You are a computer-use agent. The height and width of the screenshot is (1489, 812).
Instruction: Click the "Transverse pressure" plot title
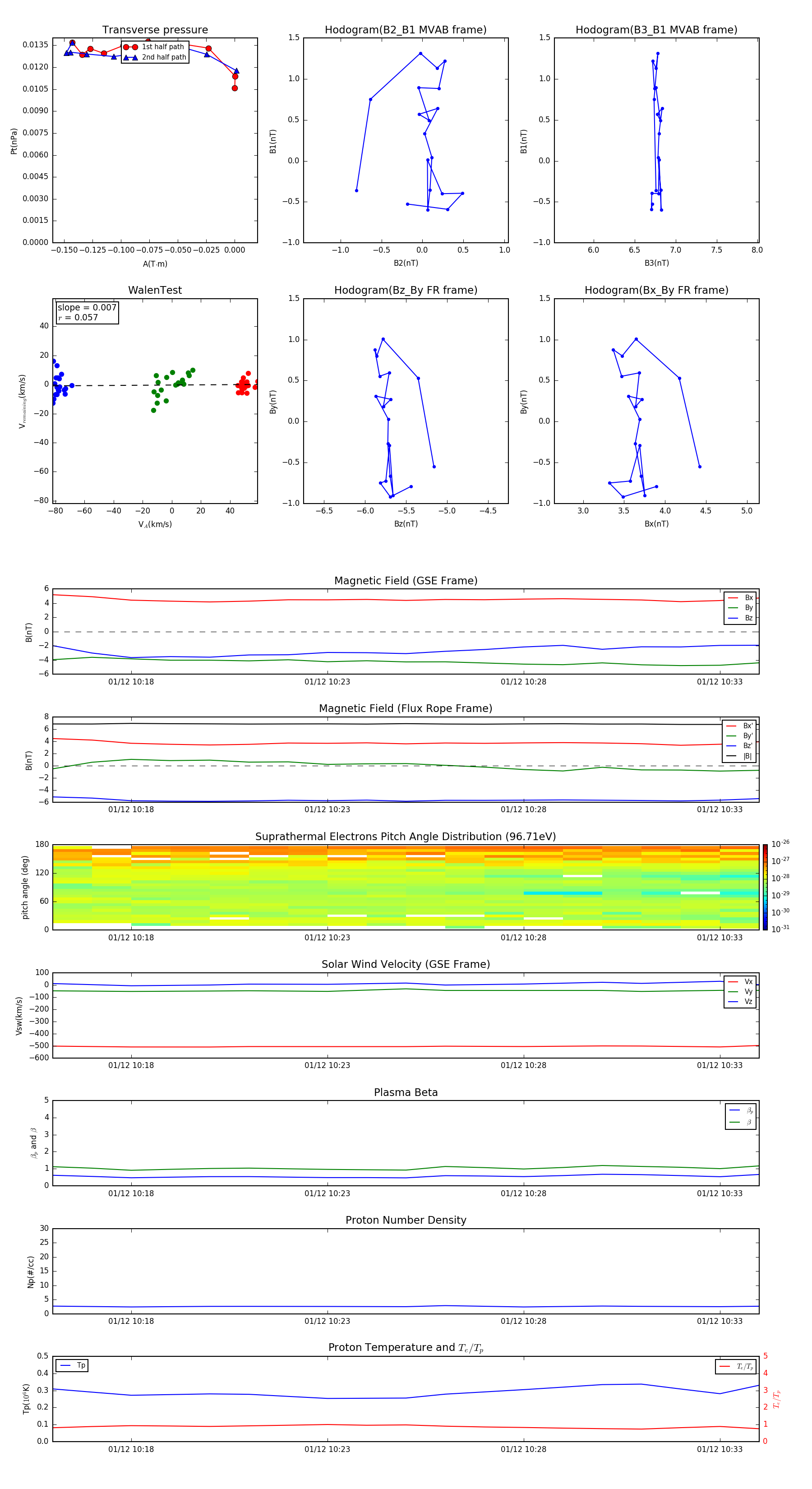(x=155, y=30)
